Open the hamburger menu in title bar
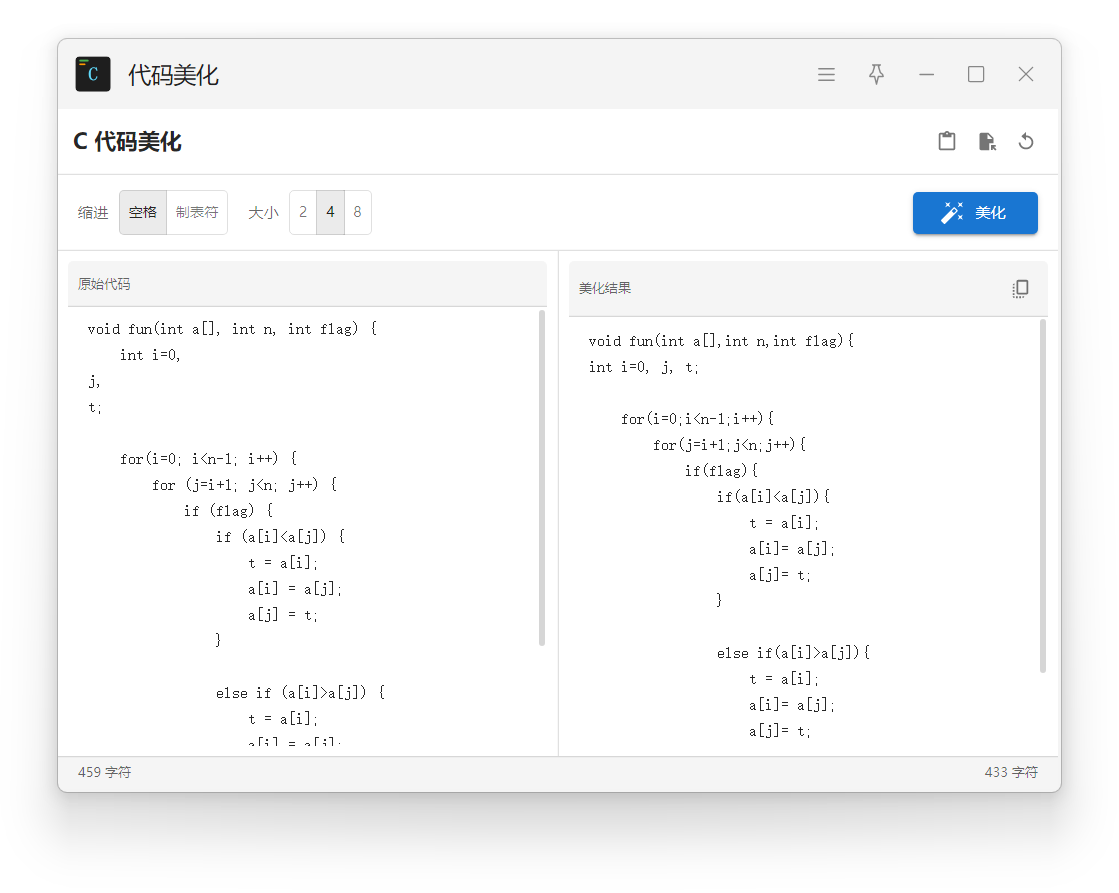This screenshot has height=893, width=1119. [826, 75]
